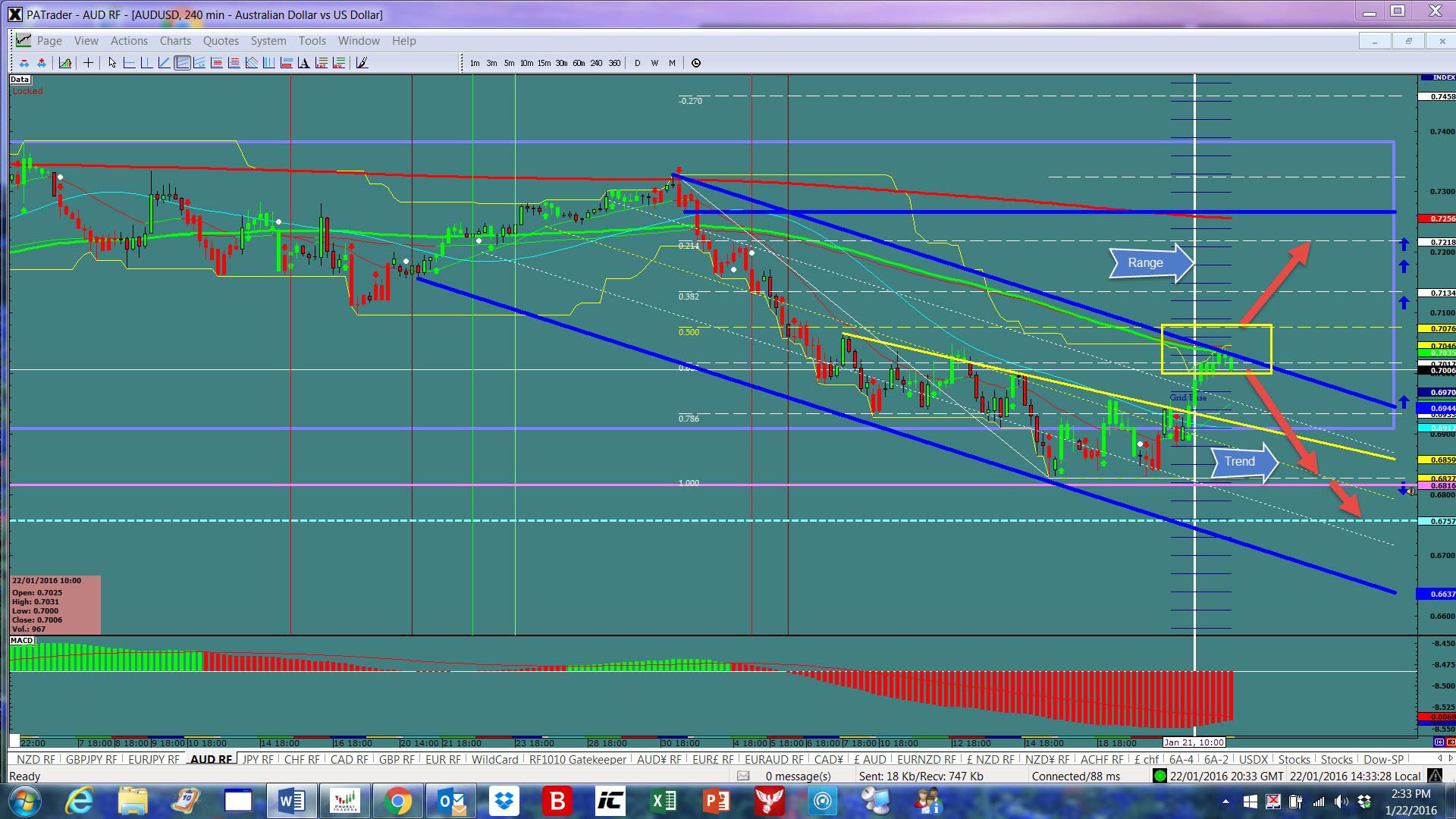Viewport: 1456px width, 819px height.
Task: Open Dropbox from taskbar
Action: (504, 801)
